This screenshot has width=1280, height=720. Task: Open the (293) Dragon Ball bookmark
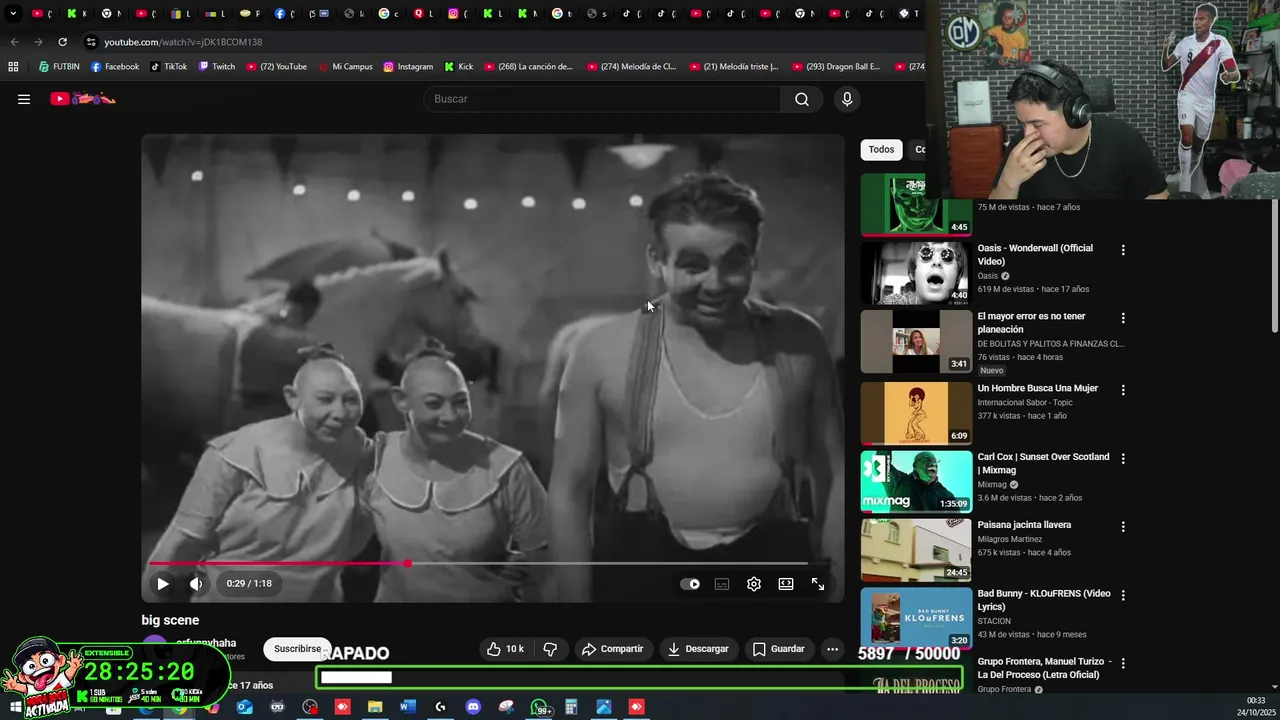click(x=835, y=67)
